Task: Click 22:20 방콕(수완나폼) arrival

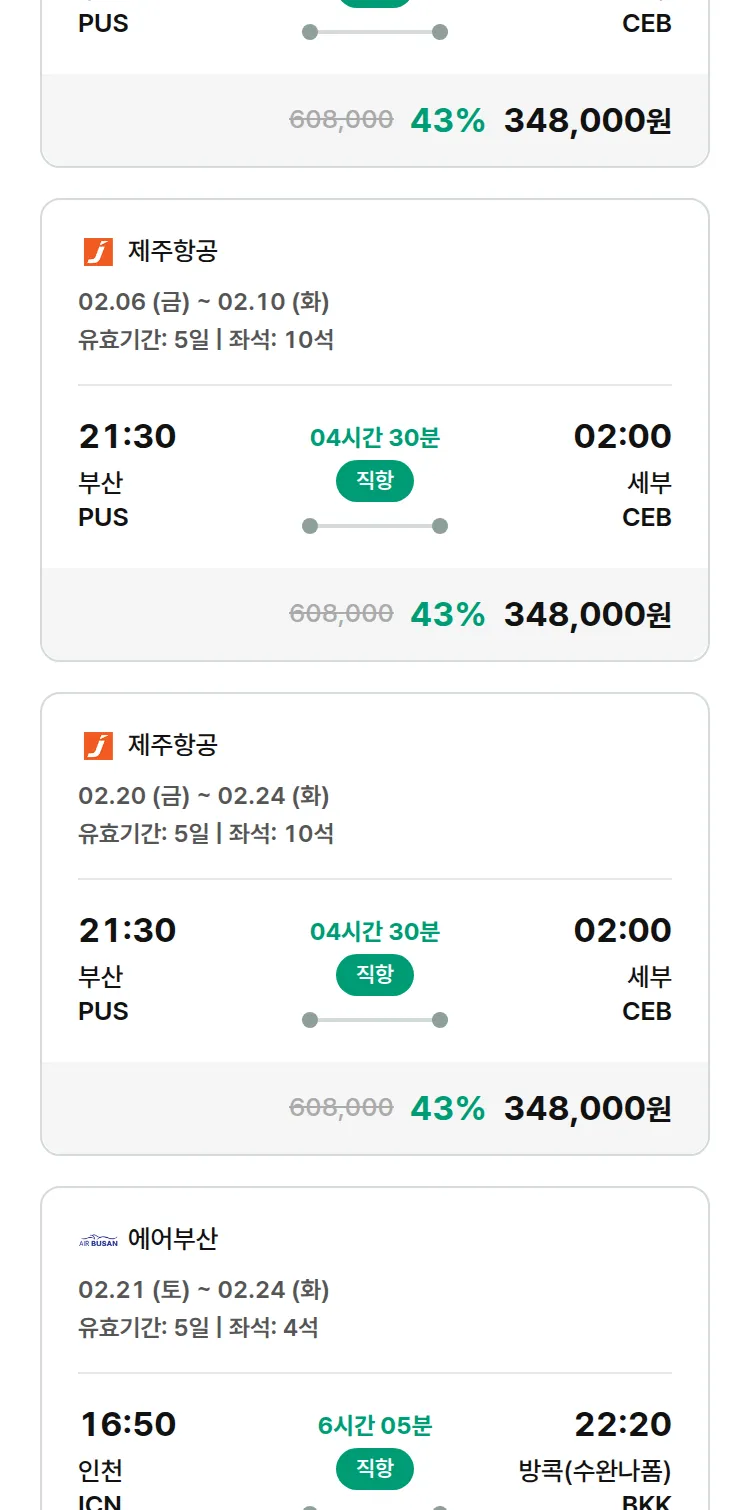Action: point(622,1424)
